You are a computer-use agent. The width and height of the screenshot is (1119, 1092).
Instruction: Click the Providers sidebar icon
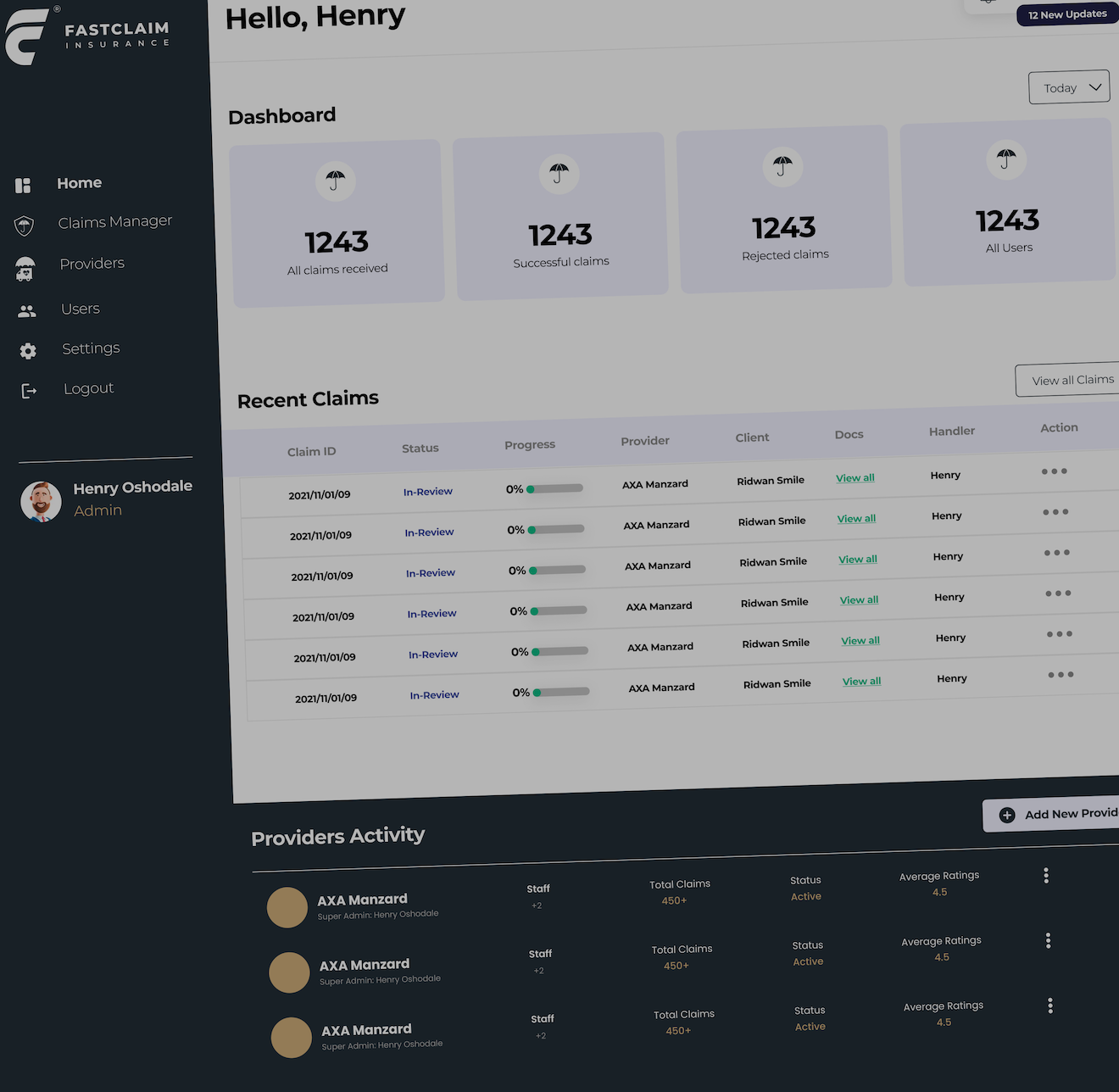point(25,270)
